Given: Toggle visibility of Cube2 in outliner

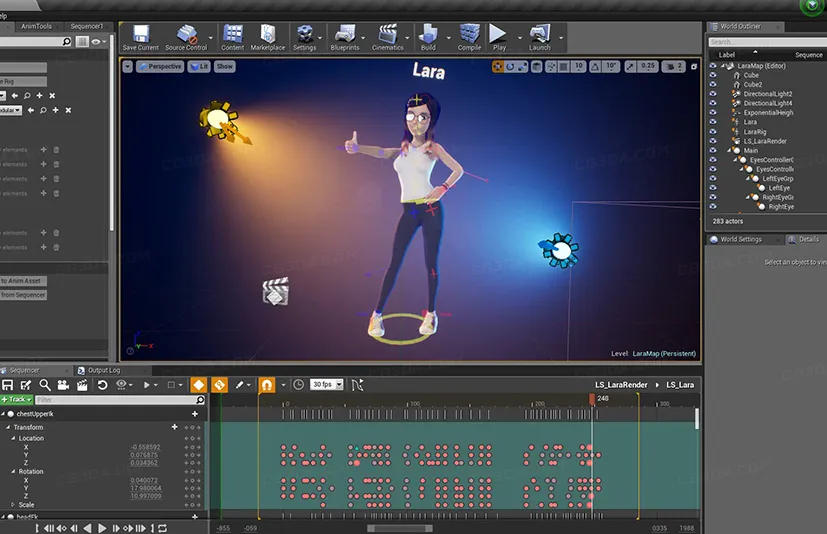Looking at the screenshot, I should [713, 84].
